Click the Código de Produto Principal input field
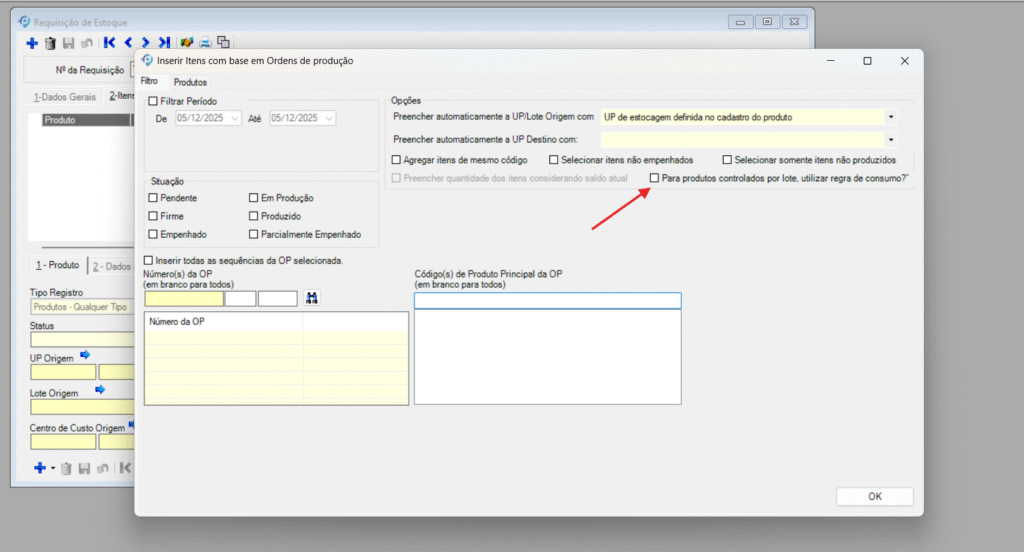 [547, 300]
